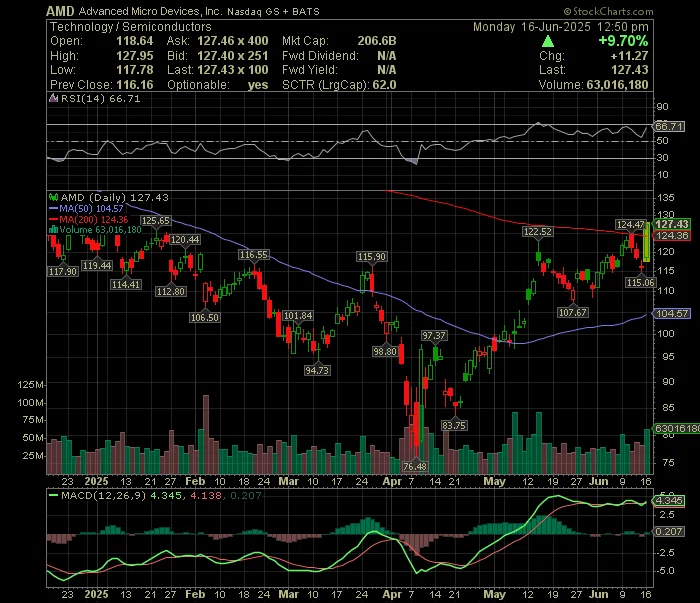Viewport: 700px width, 603px height.
Task: Click the 119.44 price annotation label
Action: coord(97,266)
